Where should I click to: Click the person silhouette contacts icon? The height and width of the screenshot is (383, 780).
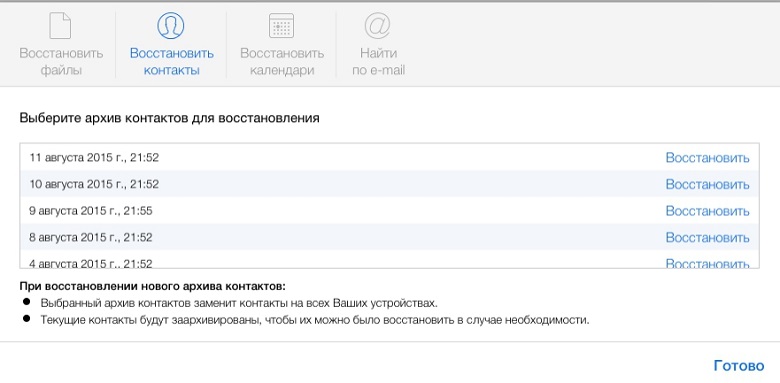point(171,25)
